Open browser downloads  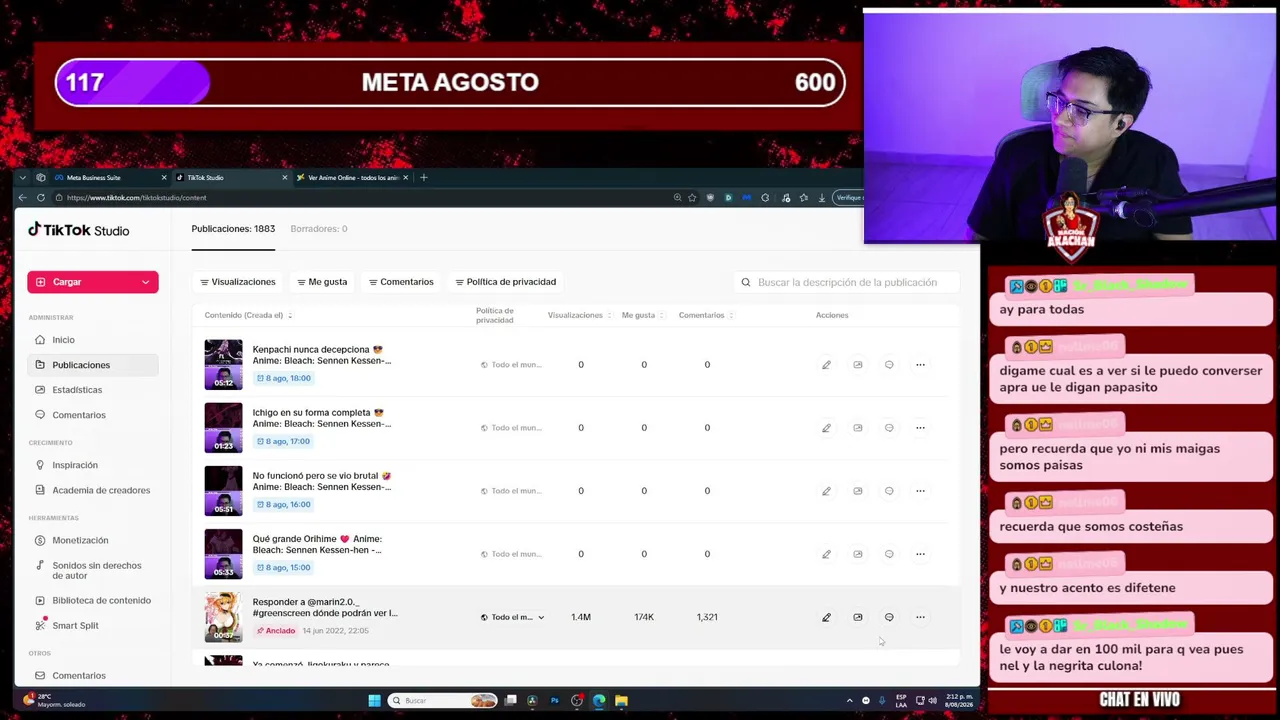tap(821, 198)
